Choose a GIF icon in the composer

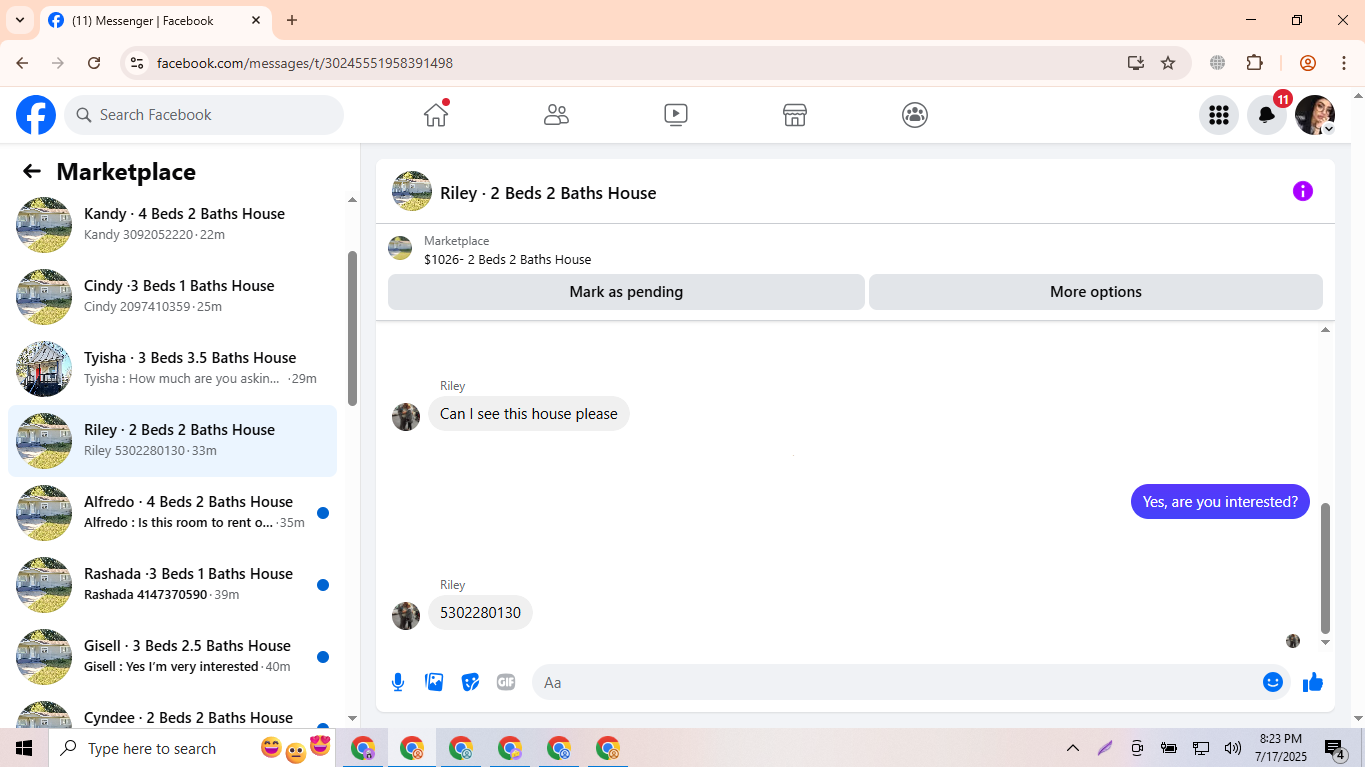tap(506, 682)
